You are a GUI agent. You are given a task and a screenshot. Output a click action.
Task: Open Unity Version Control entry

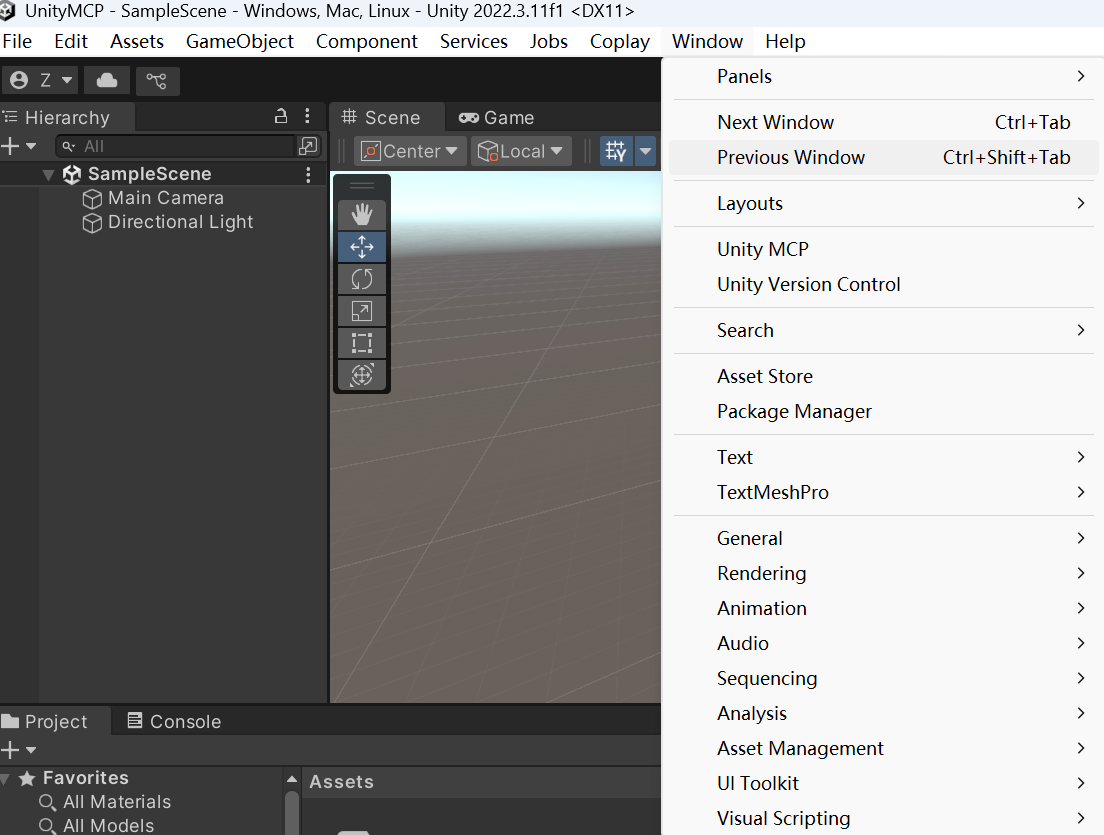pyautogui.click(x=883, y=284)
